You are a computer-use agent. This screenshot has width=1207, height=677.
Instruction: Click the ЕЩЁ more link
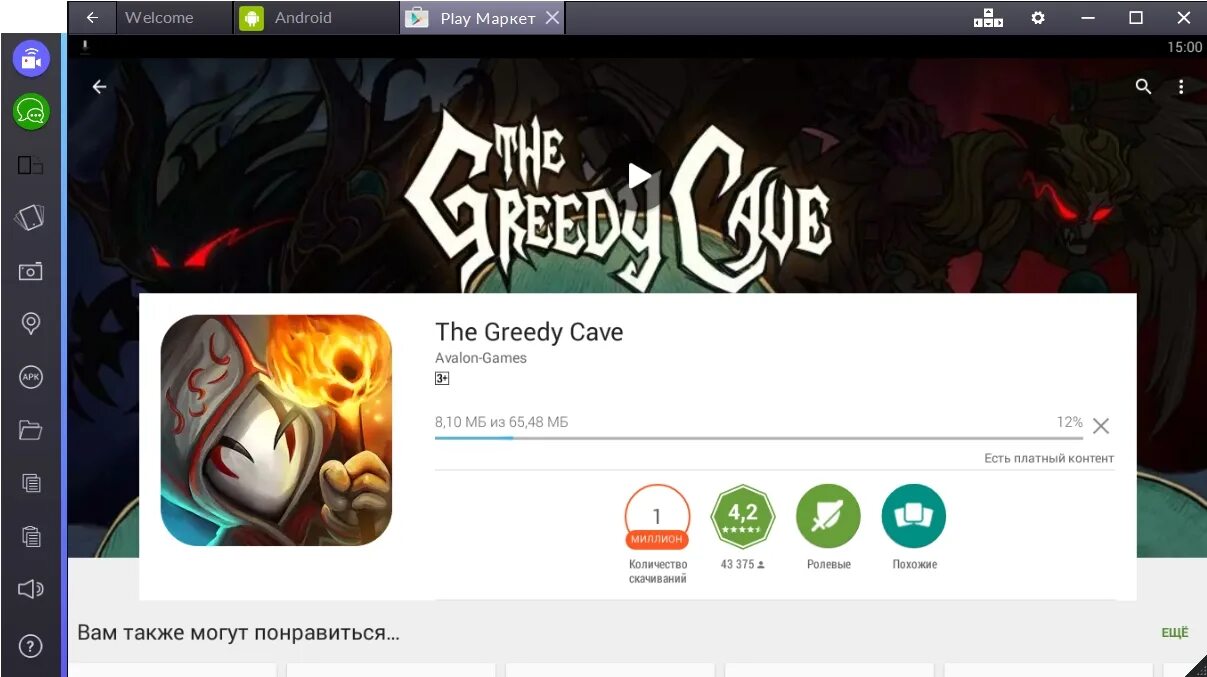[1175, 633]
